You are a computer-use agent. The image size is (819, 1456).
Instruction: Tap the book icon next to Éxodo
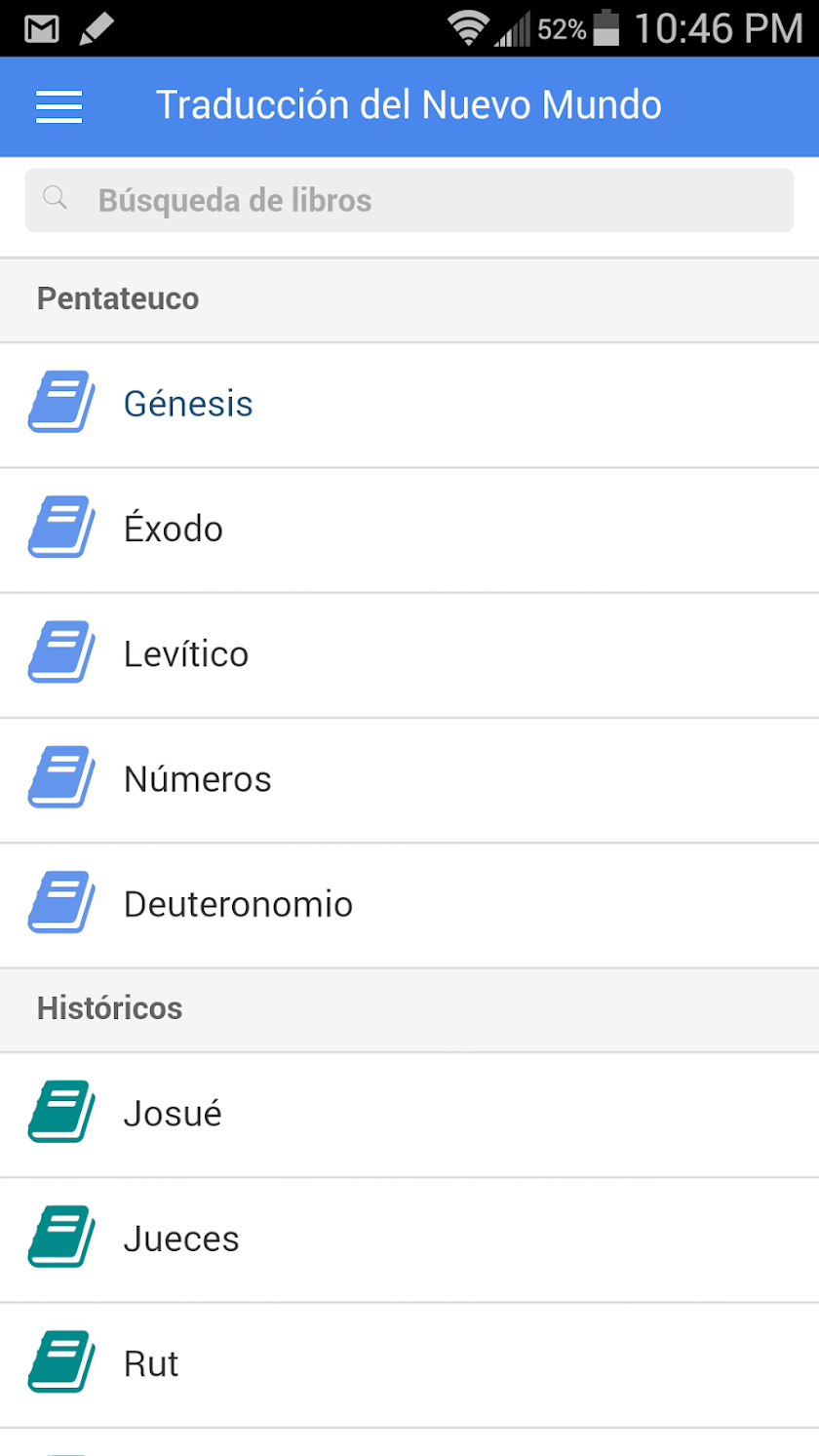[60, 528]
